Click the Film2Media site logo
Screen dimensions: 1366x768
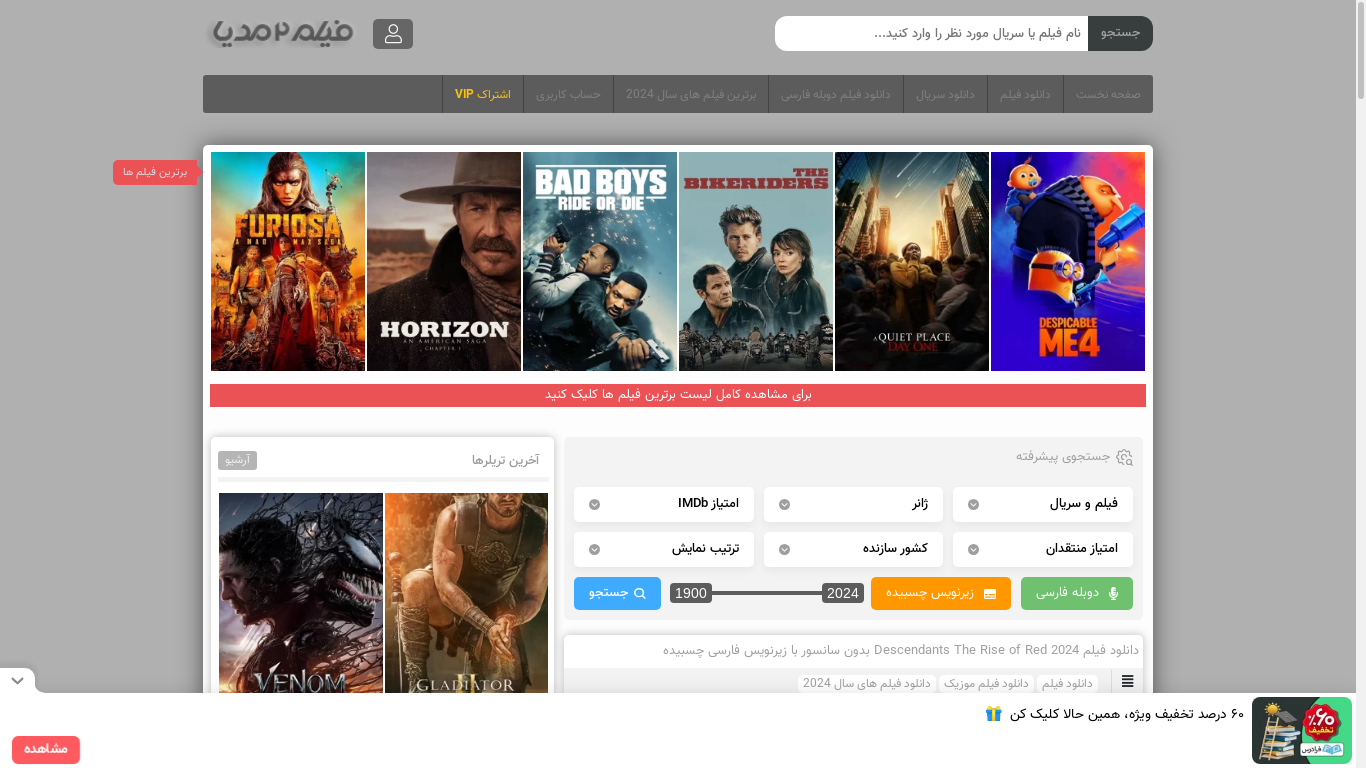281,33
